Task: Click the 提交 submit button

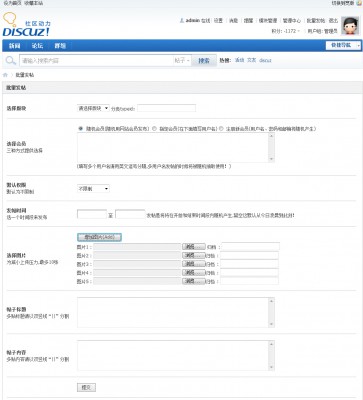Action: pos(86,387)
